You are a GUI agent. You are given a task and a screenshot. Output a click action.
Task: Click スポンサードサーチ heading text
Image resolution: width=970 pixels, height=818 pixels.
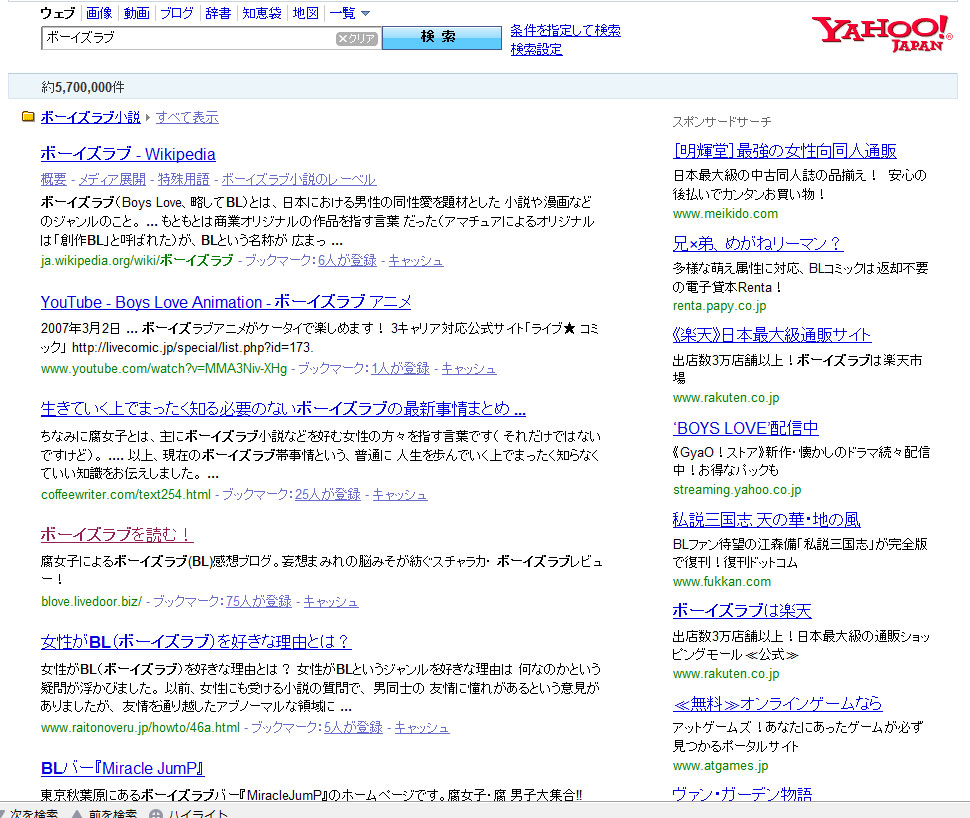pyautogui.click(x=722, y=122)
